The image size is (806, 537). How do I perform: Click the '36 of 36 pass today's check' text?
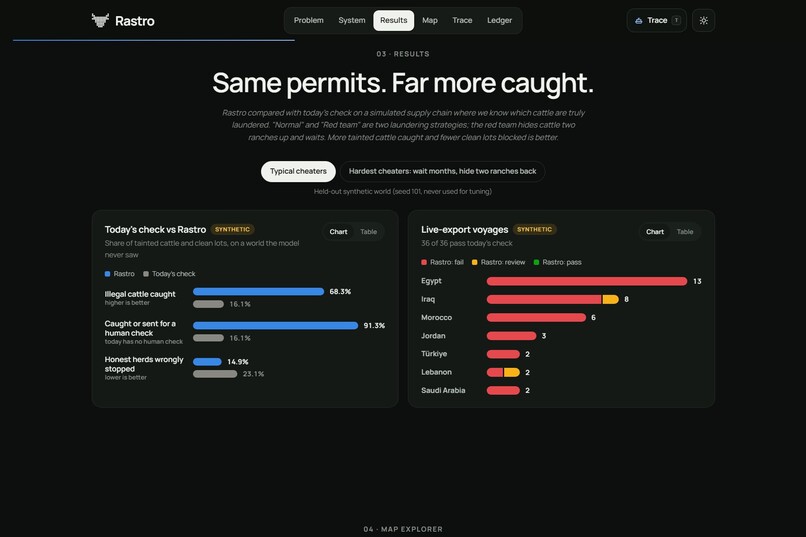tap(467, 243)
